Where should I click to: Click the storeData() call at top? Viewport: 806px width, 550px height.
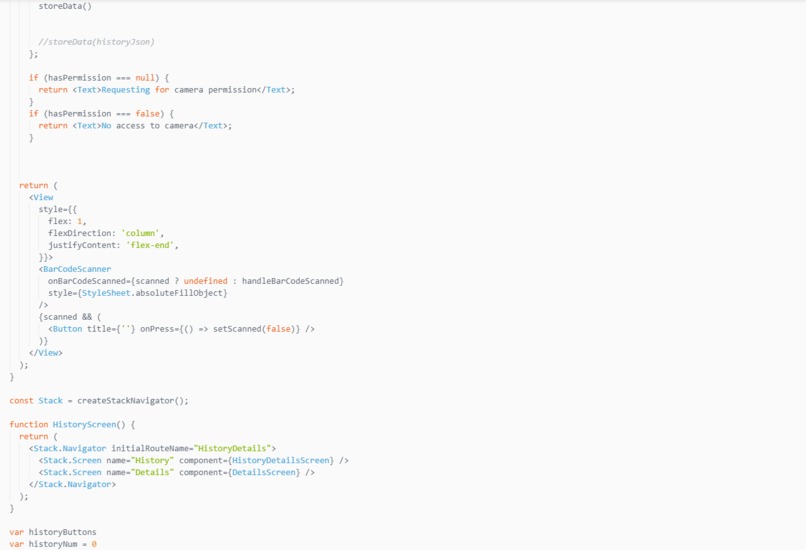[65, 6]
